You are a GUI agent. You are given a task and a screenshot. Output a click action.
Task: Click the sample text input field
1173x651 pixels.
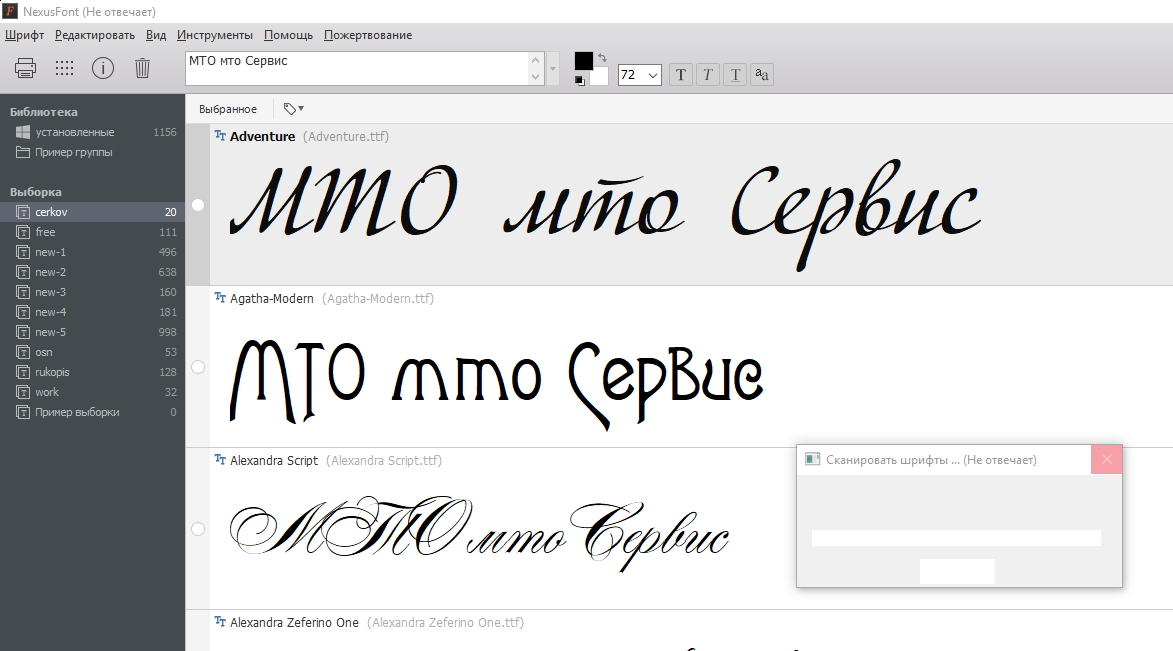click(357, 68)
